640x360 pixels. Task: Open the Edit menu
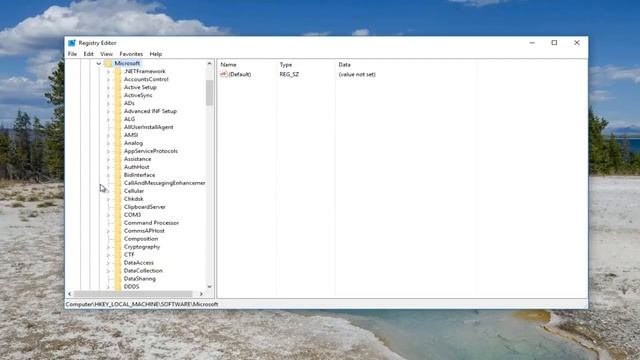tap(89, 54)
